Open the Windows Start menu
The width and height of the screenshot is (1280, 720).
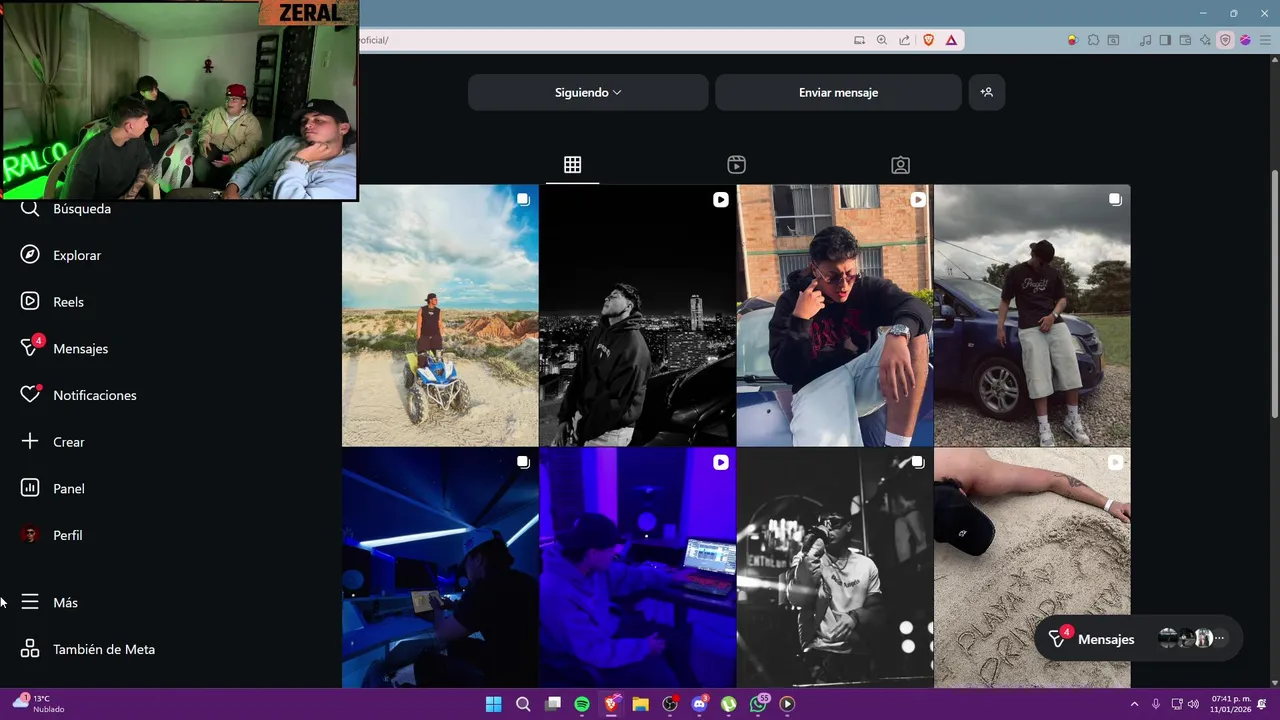[x=493, y=704]
